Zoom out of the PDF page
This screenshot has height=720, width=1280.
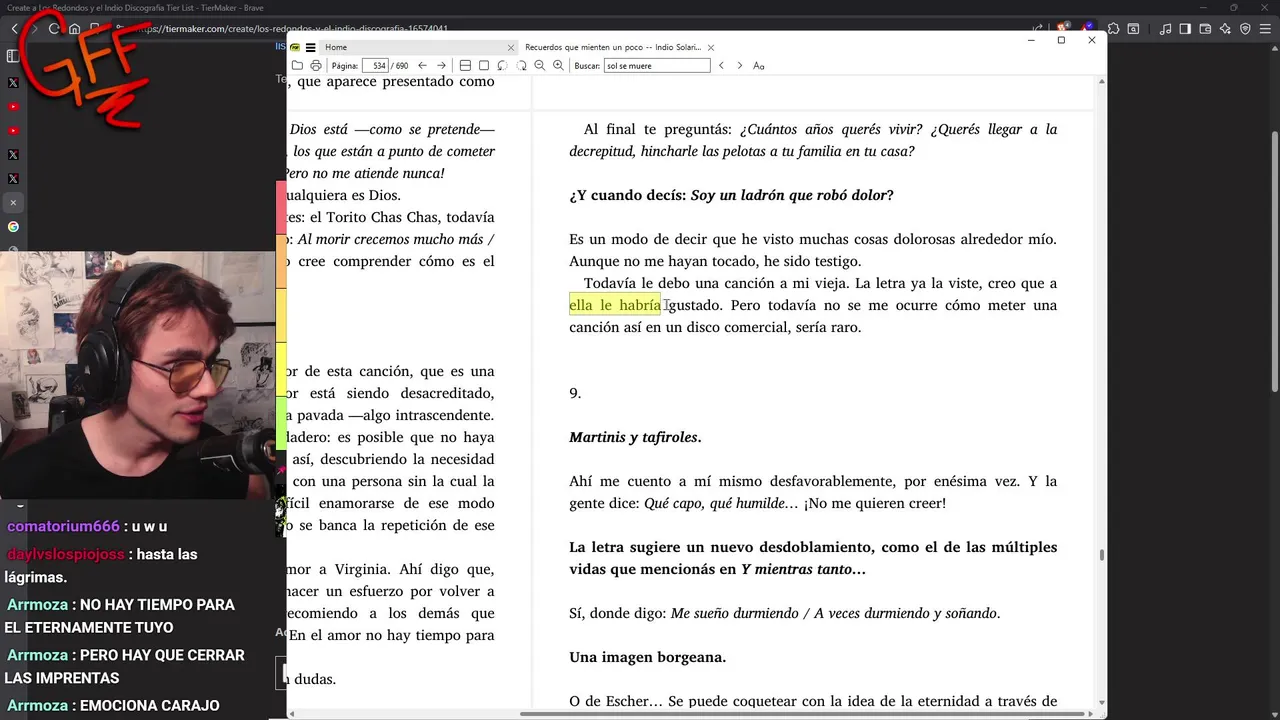point(540,65)
